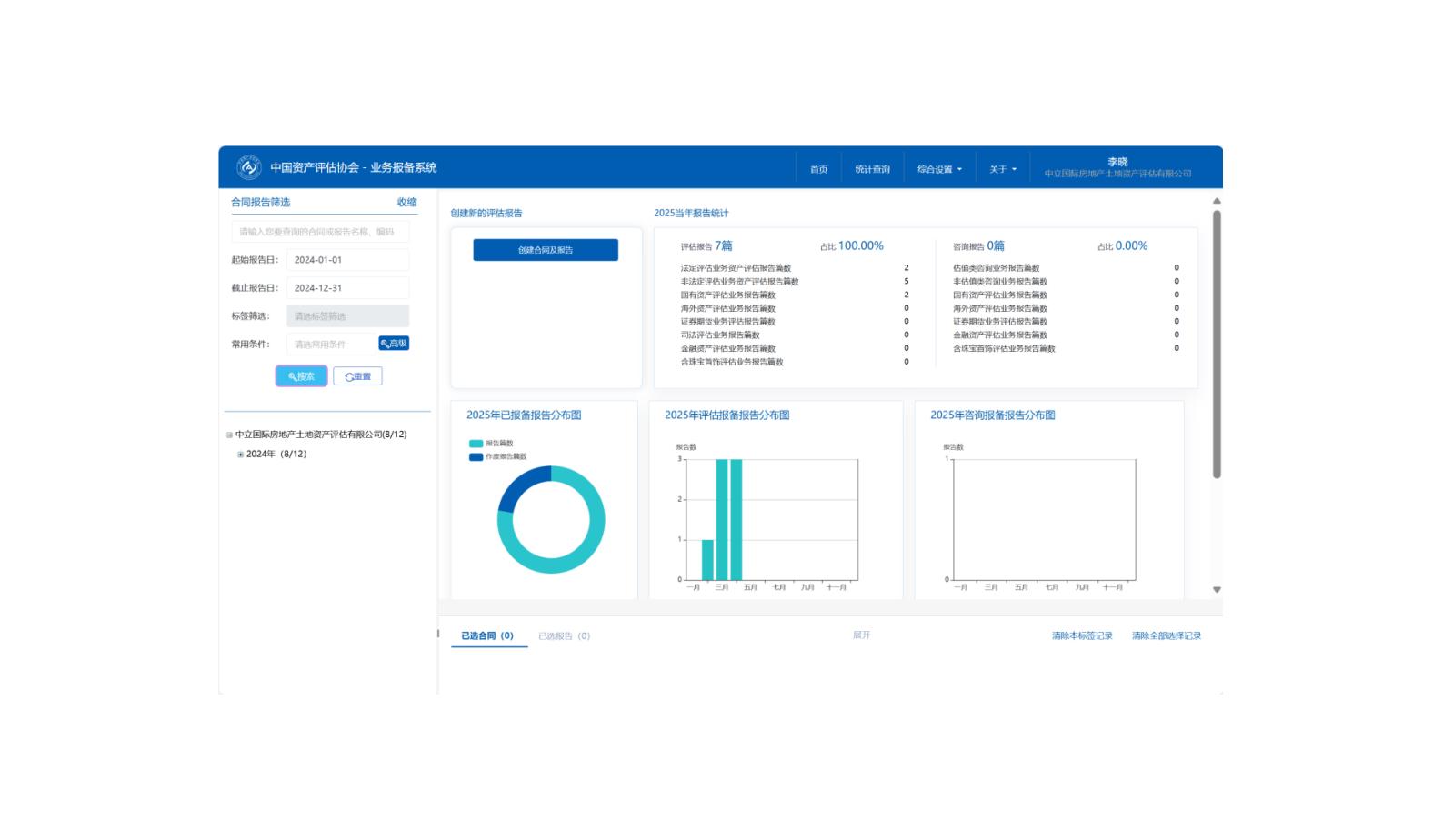This screenshot has height=840, width=1443.
Task: Collapse the 中立国际房地产土地资产评估有限公司 tree node
Action: pos(229,435)
